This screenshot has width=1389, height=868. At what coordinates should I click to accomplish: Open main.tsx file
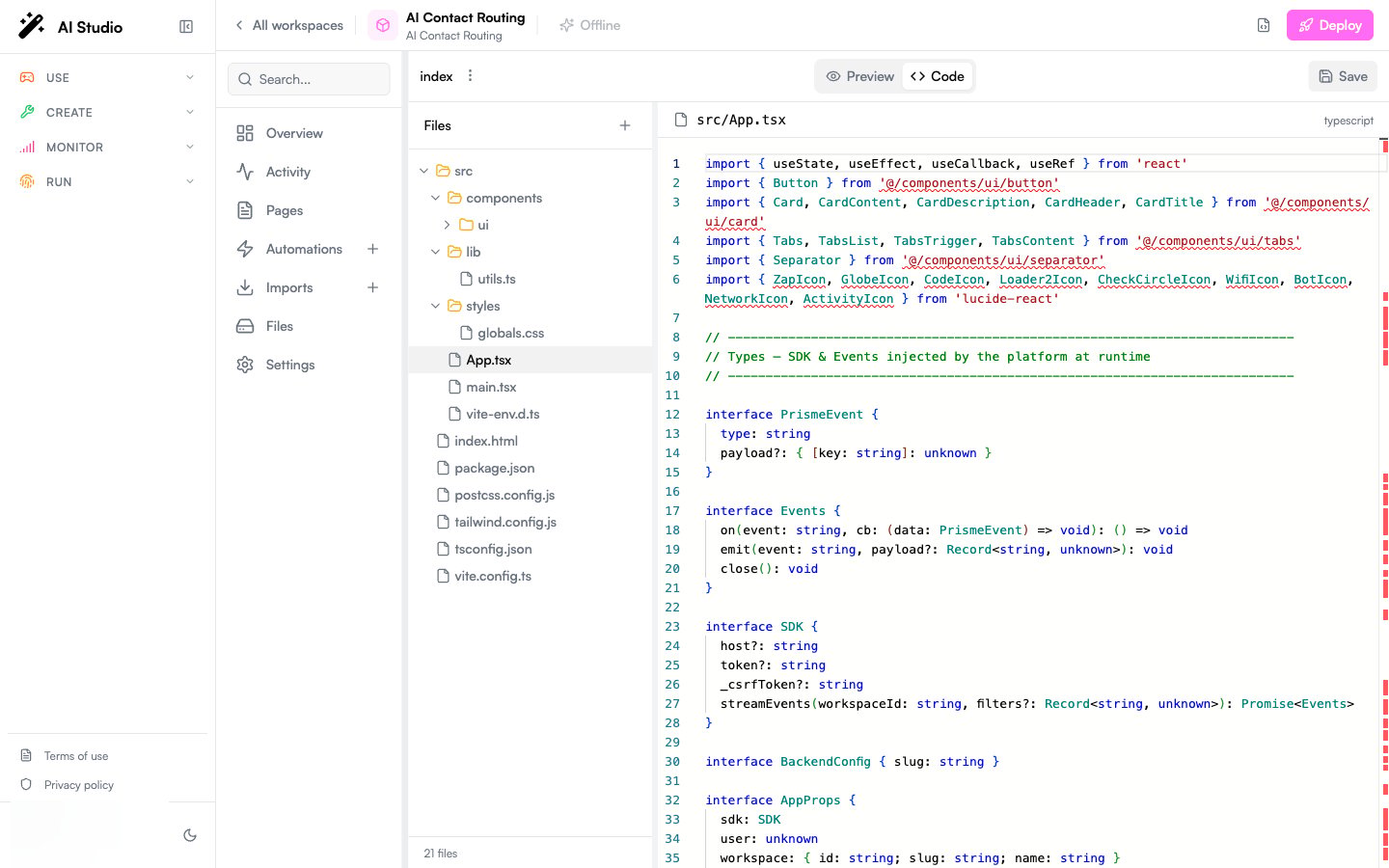click(x=531, y=387)
